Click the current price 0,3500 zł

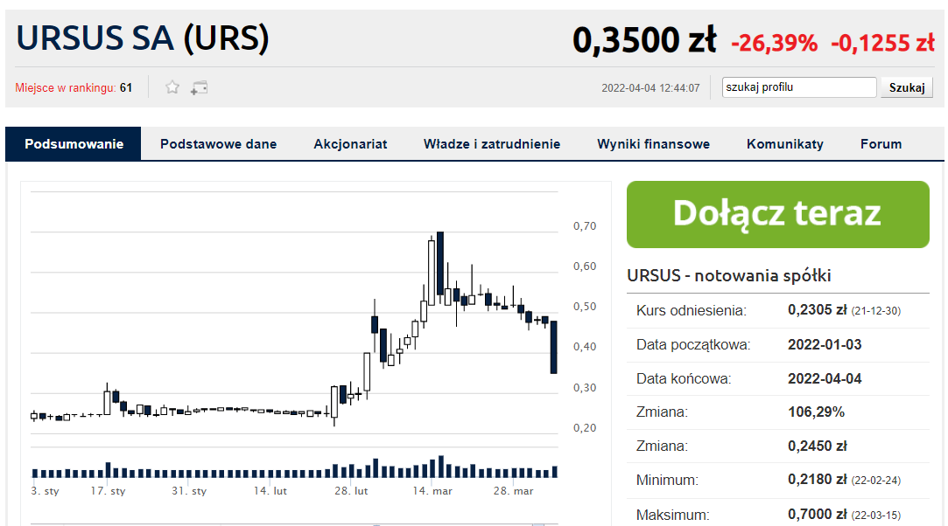pos(644,40)
